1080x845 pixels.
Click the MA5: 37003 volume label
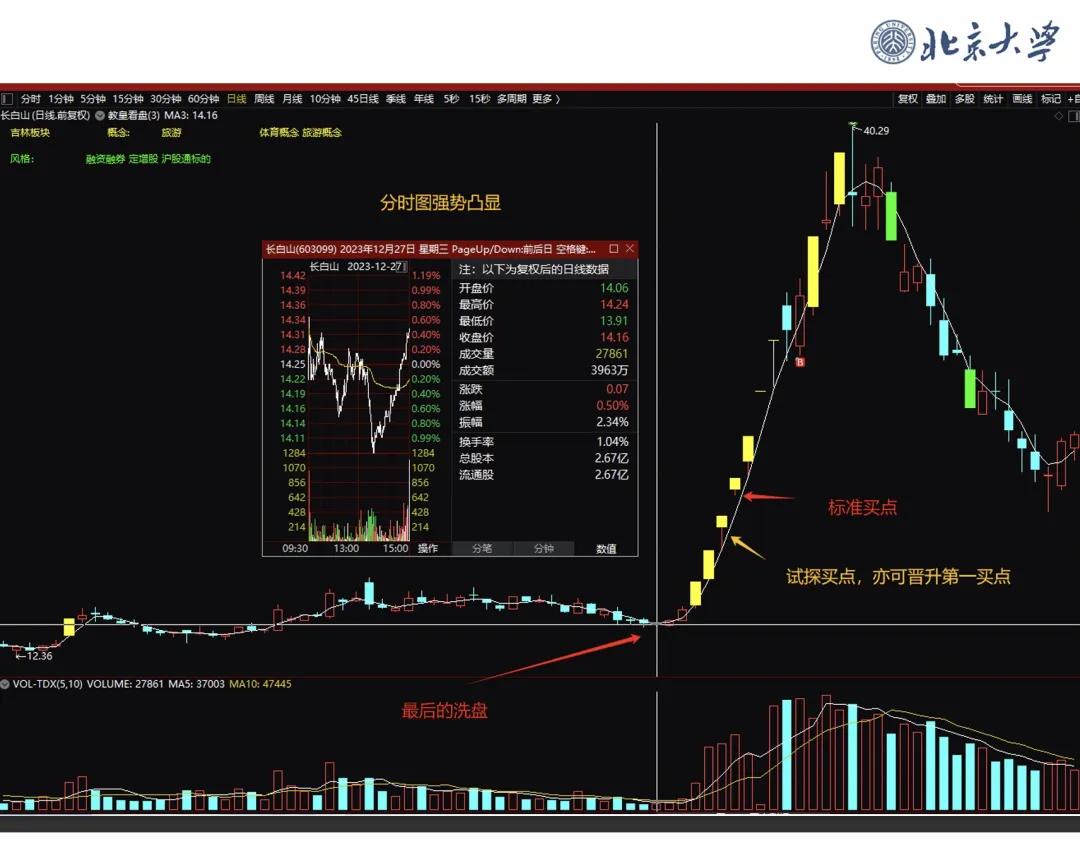[196, 685]
